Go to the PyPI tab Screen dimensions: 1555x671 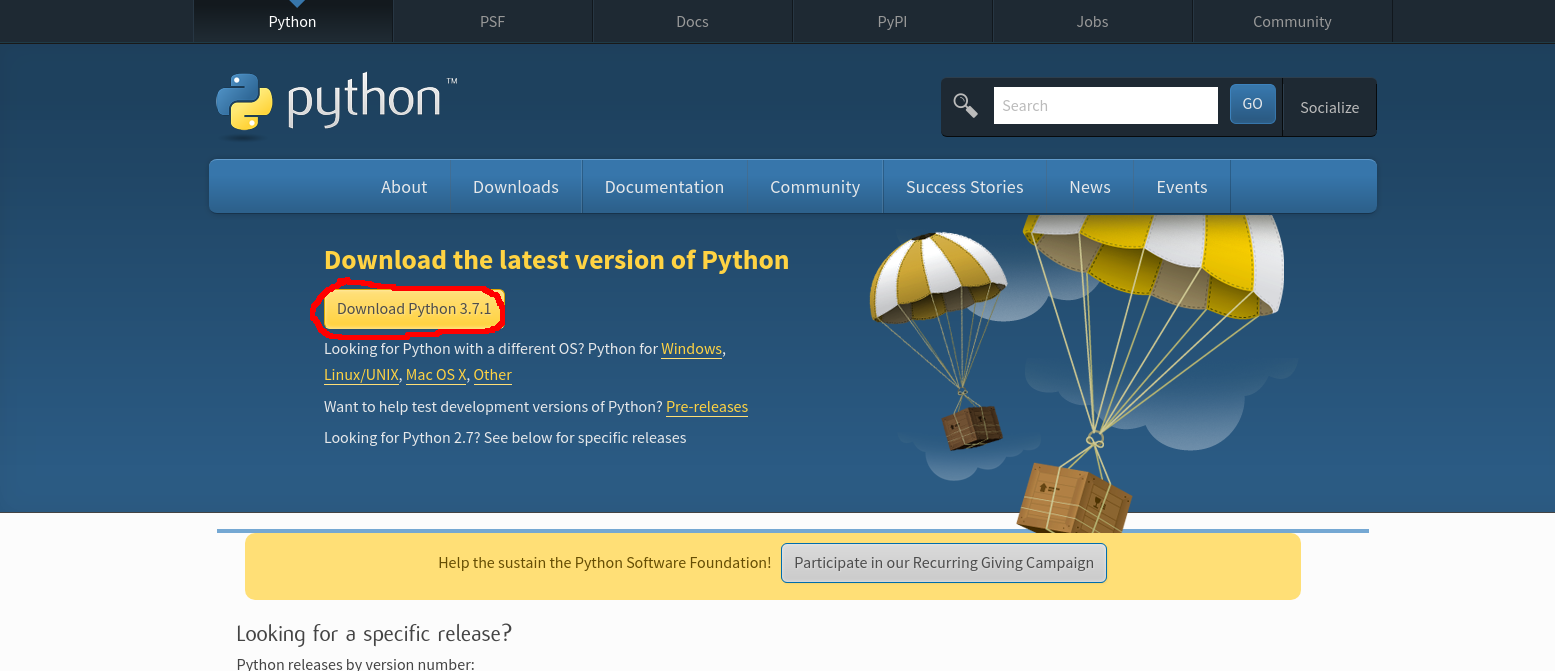[892, 21]
